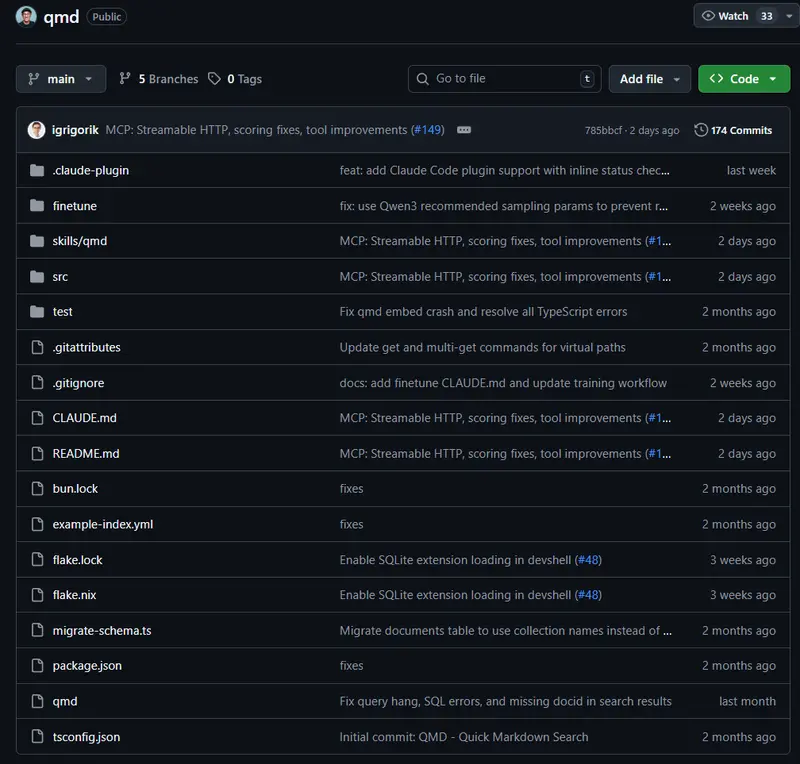Open commit hash 785bbcf
The image size is (800, 764).
[x=604, y=131]
